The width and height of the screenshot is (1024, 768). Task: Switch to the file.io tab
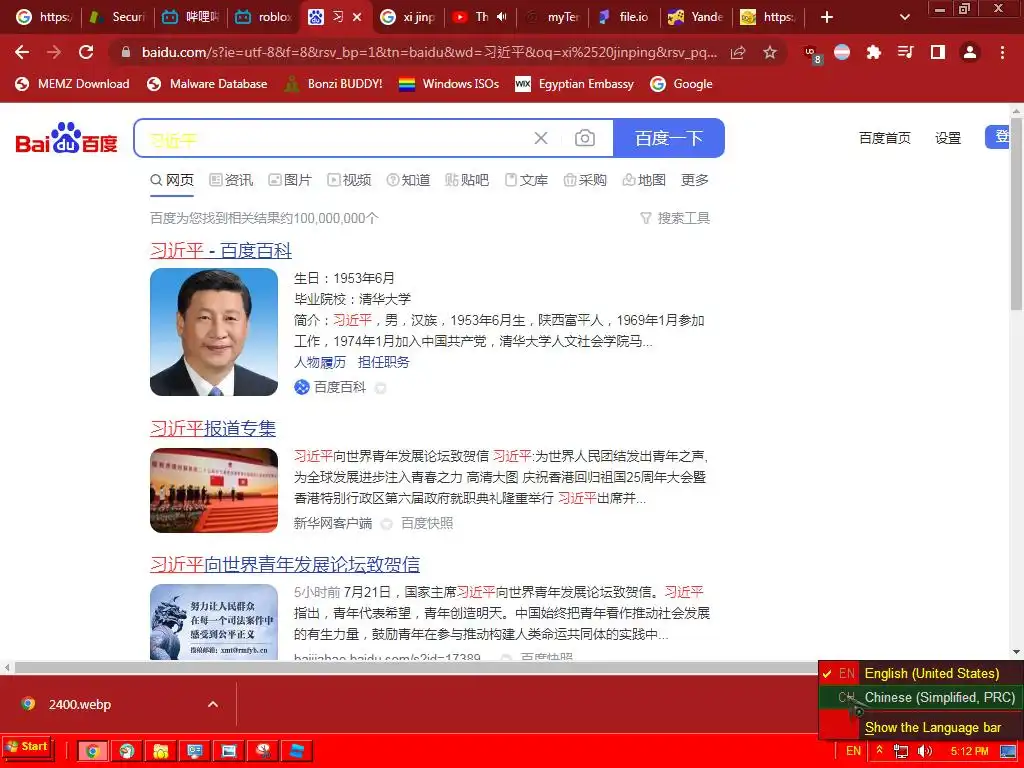(x=624, y=17)
